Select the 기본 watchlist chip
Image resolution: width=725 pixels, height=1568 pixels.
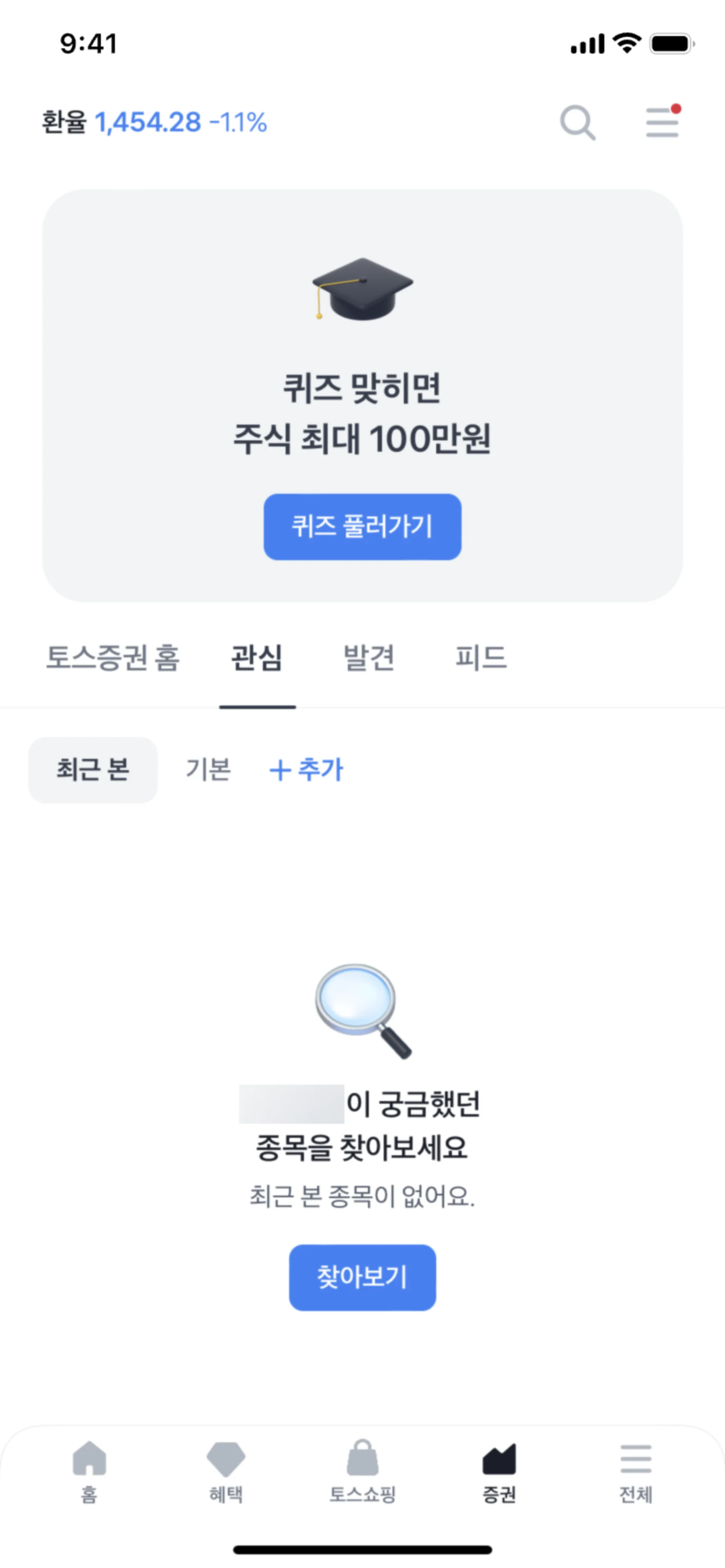[x=208, y=770]
